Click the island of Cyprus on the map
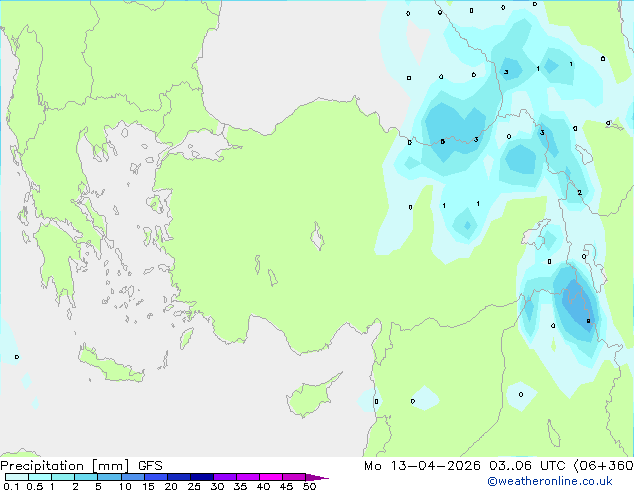The height and width of the screenshot is (490, 634). 309,397
